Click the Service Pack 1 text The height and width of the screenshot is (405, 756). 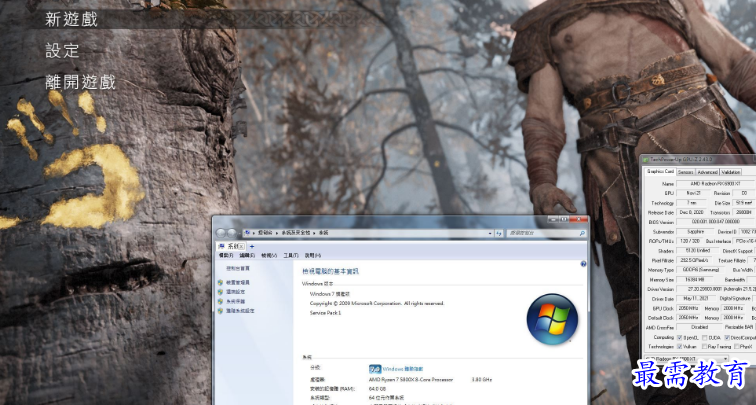click(325, 313)
